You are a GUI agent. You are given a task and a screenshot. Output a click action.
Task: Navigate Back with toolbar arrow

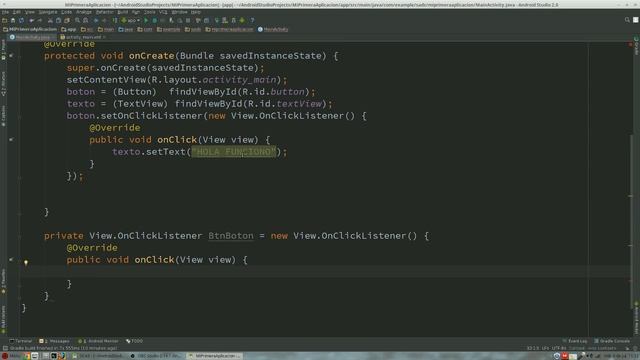click(96, 20)
